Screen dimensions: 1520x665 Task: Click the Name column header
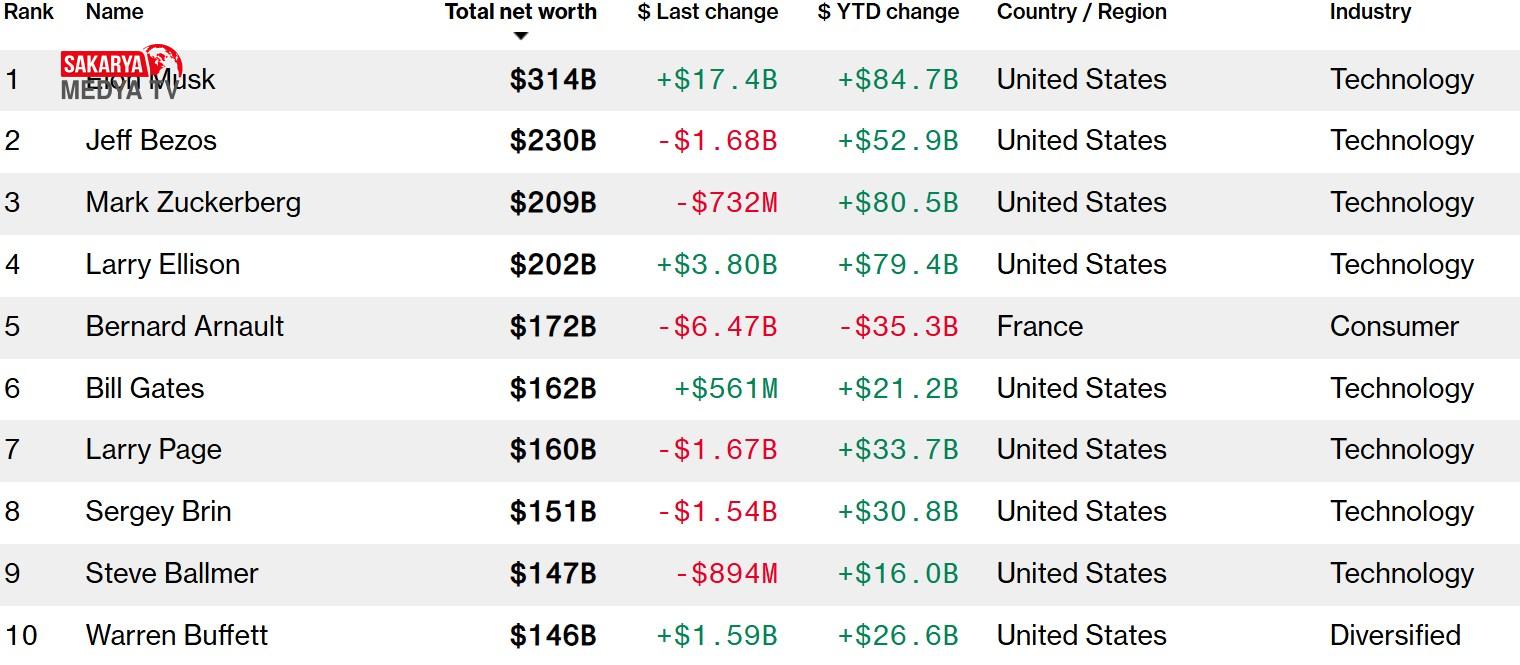[114, 12]
